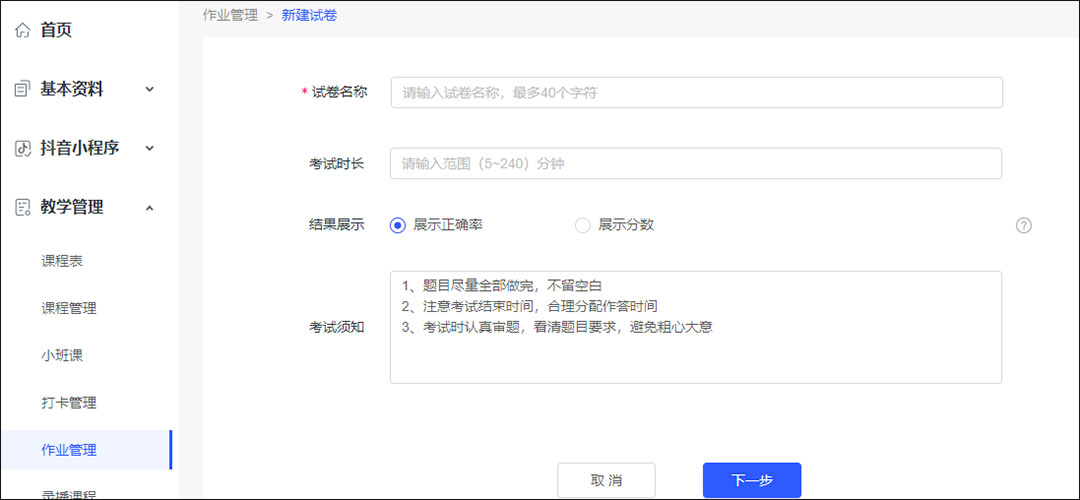The image size is (1080, 500).
Task: Click the 试卷名称 field label
Action: tap(340, 92)
